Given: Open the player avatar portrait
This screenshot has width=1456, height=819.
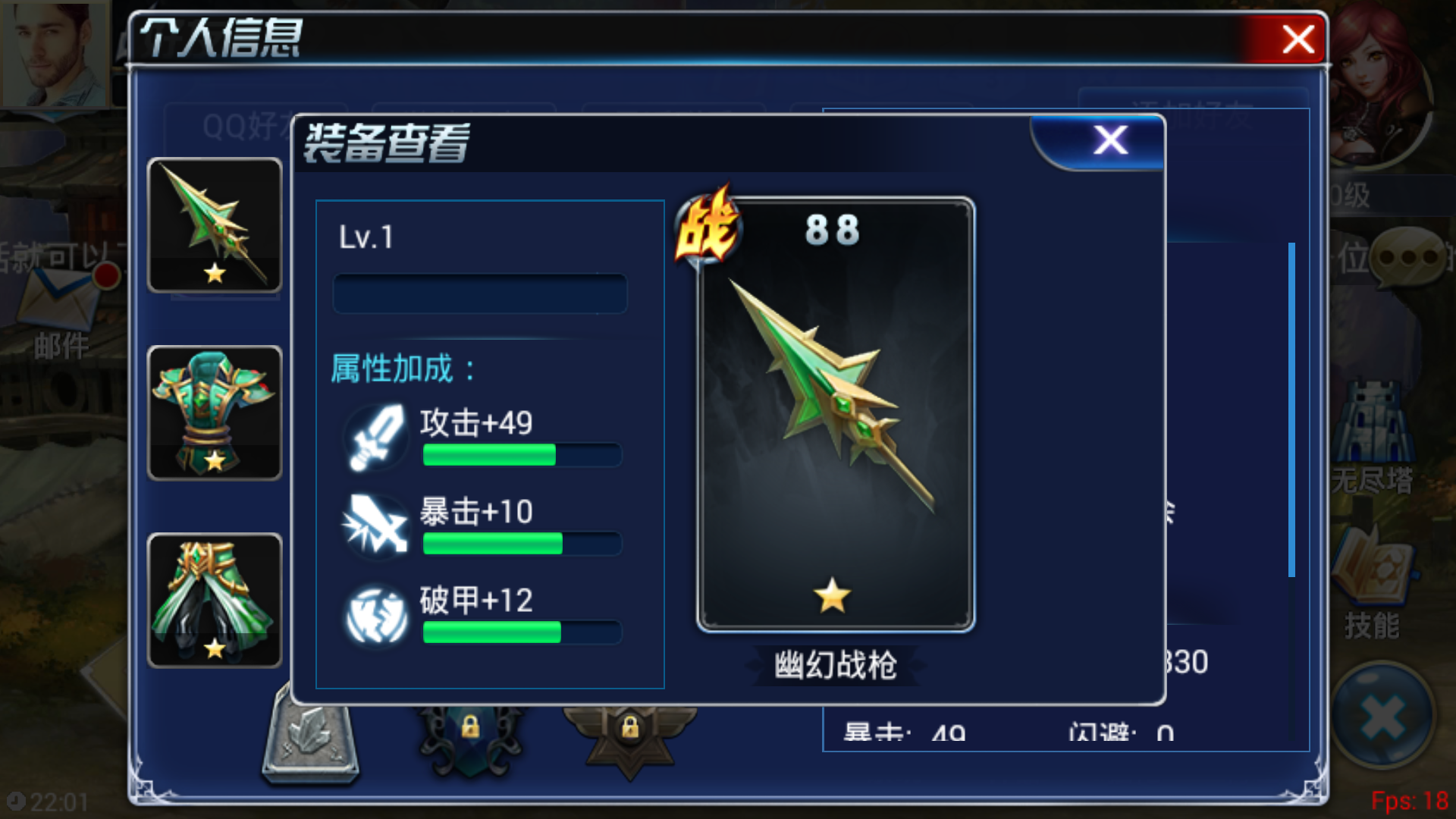Looking at the screenshot, I should [x=55, y=53].
